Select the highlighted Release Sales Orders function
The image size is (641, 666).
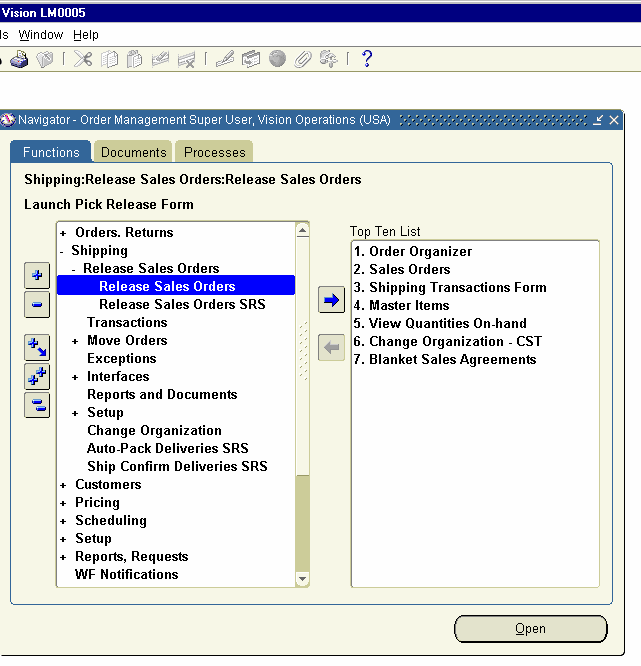[x=176, y=286]
